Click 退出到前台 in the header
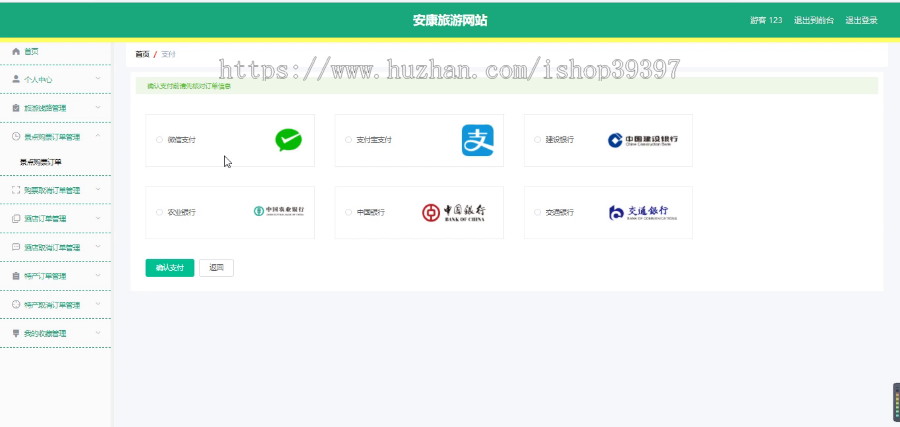This screenshot has height=427, width=900. point(813,20)
